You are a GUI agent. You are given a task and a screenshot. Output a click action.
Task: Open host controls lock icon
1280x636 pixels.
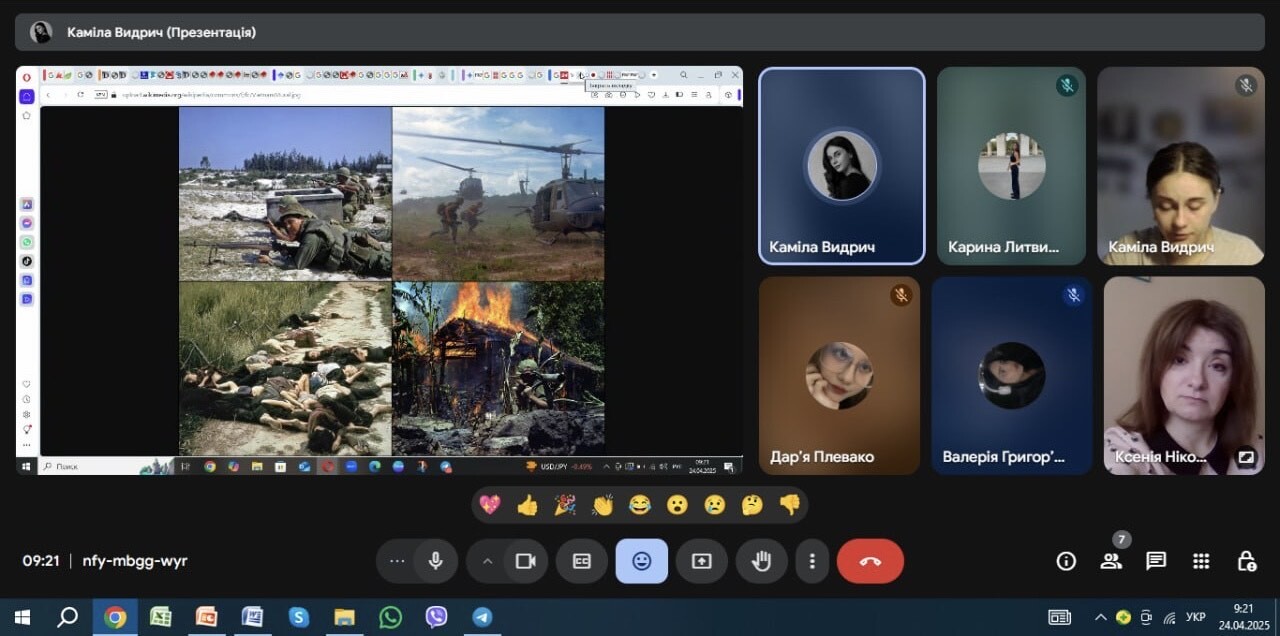(1246, 561)
